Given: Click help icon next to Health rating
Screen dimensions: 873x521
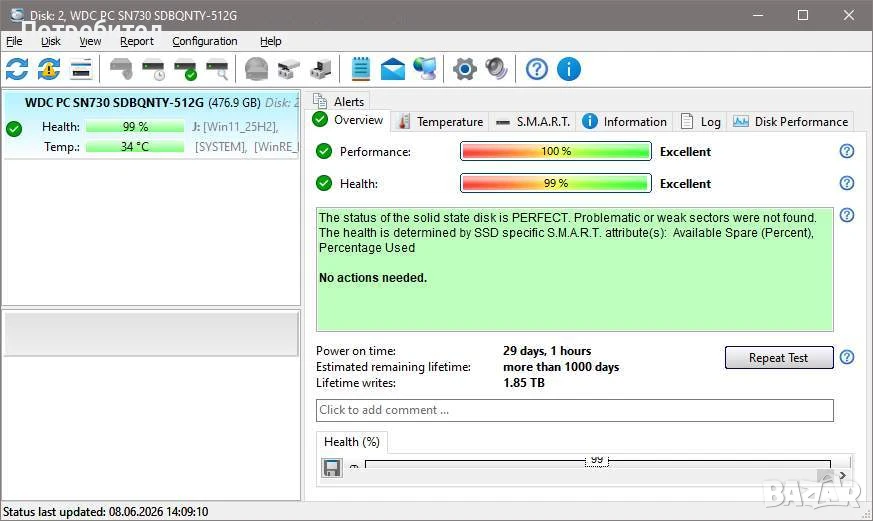Looking at the screenshot, I should click(846, 183).
